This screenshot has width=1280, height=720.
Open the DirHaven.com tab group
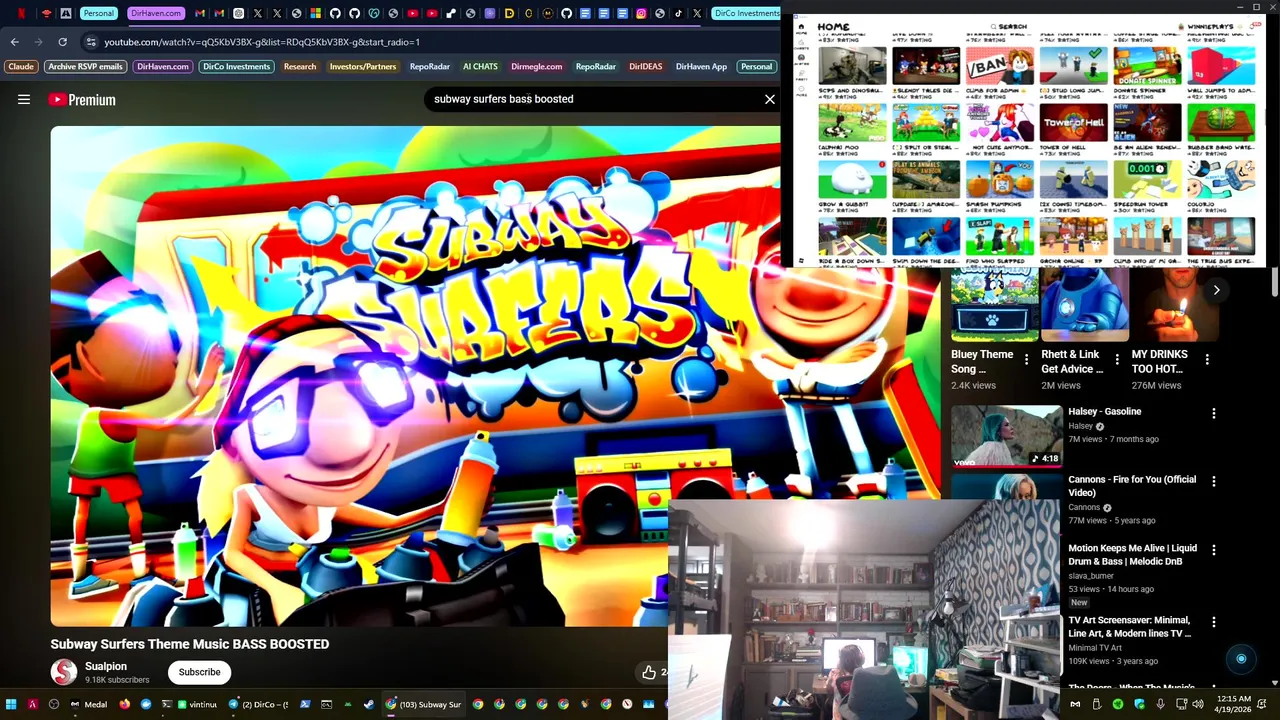[156, 13]
